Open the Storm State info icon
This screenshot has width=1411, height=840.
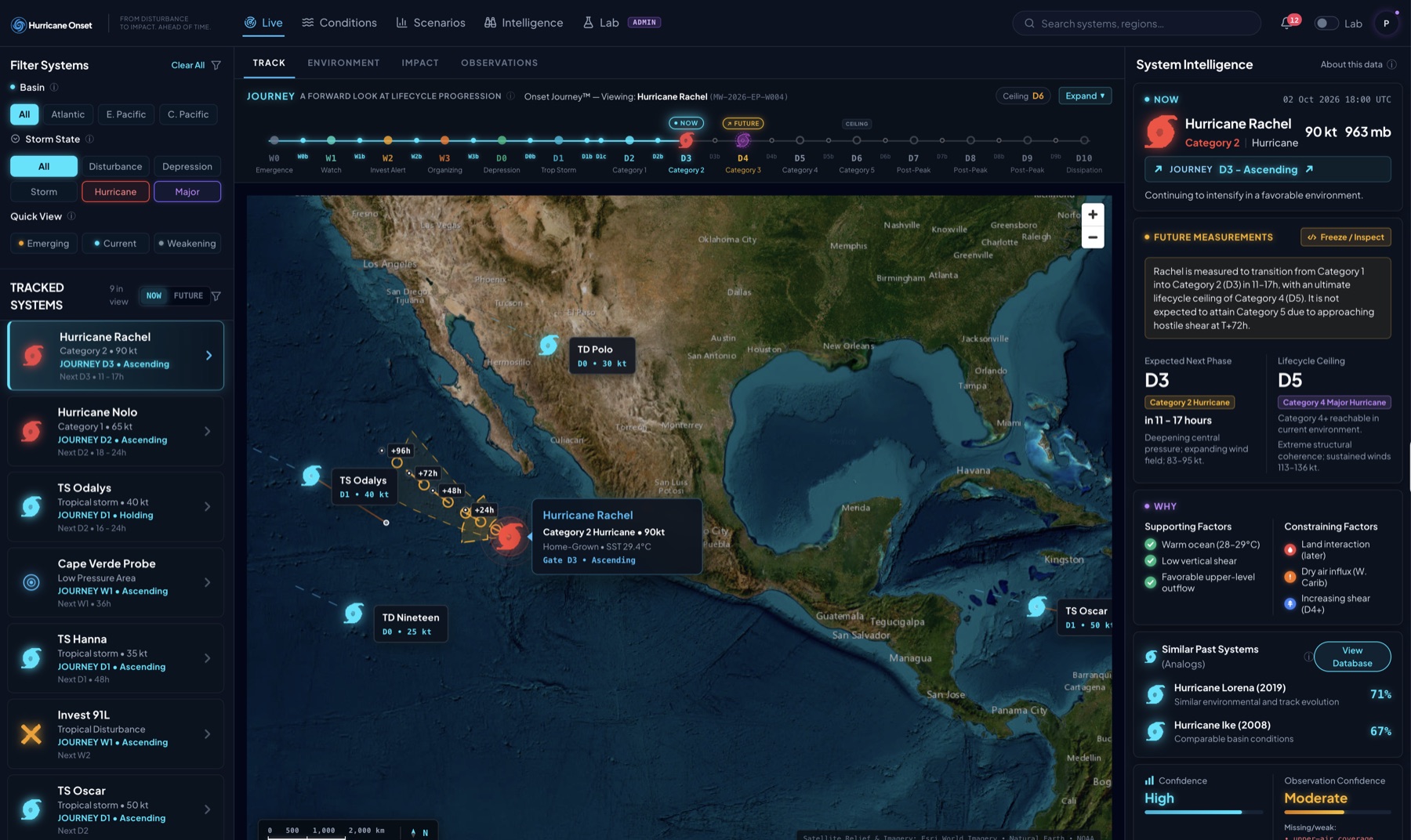point(89,139)
